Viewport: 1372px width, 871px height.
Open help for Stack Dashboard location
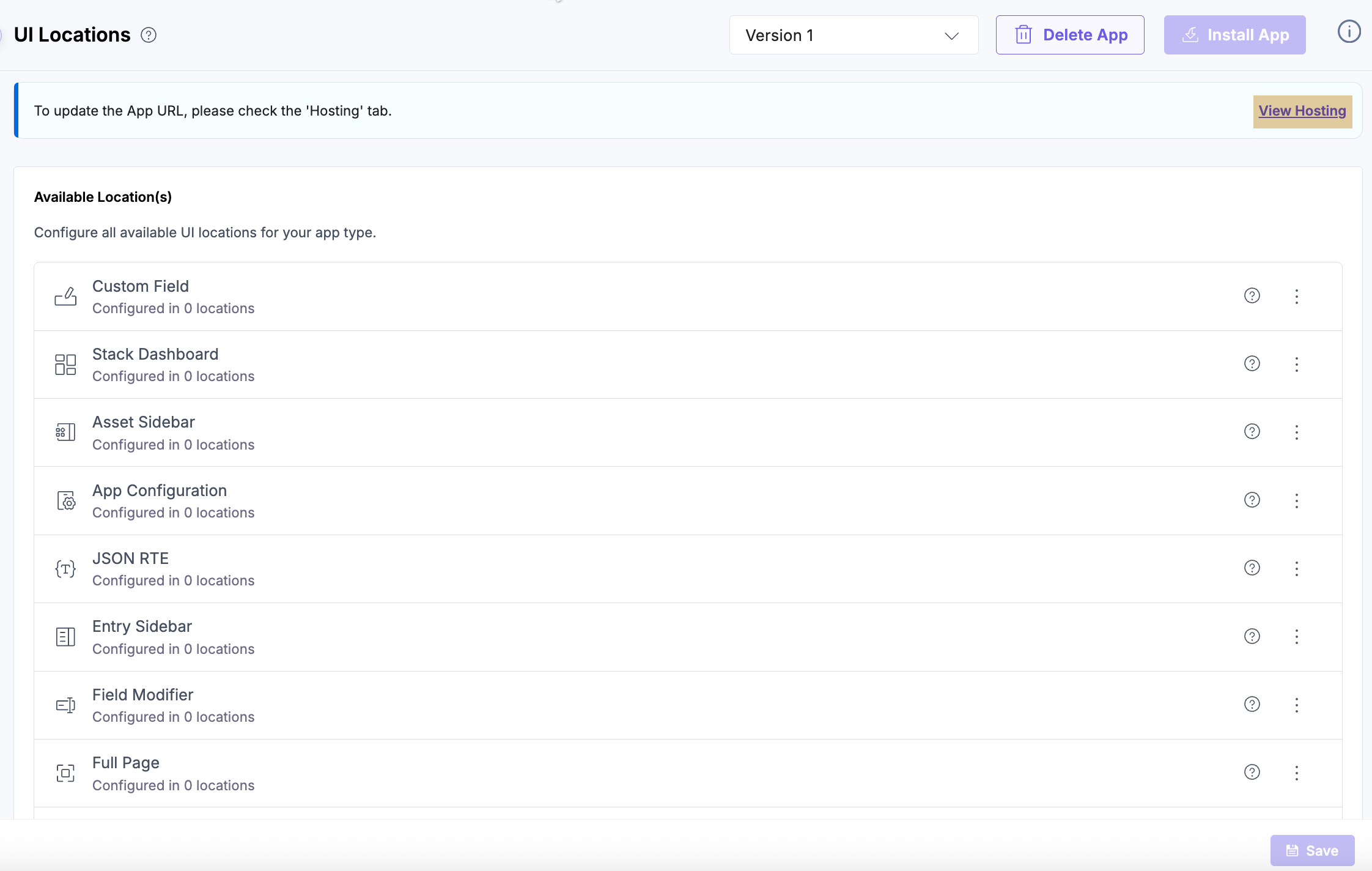(x=1252, y=364)
